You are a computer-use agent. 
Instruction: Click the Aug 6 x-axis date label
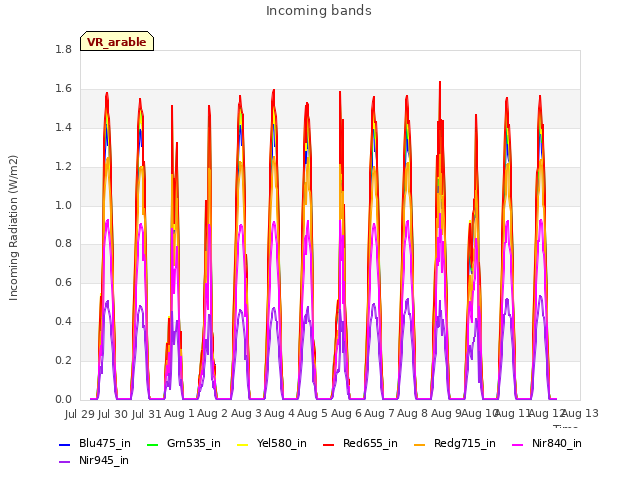(x=346, y=413)
